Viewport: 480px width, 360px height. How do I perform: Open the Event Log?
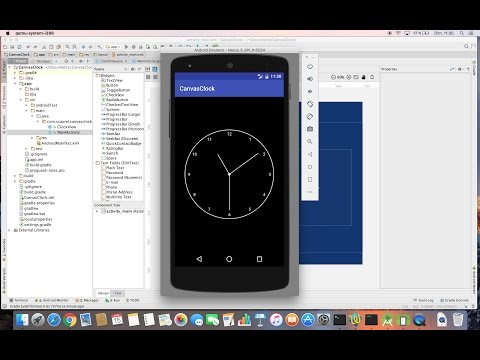423,300
